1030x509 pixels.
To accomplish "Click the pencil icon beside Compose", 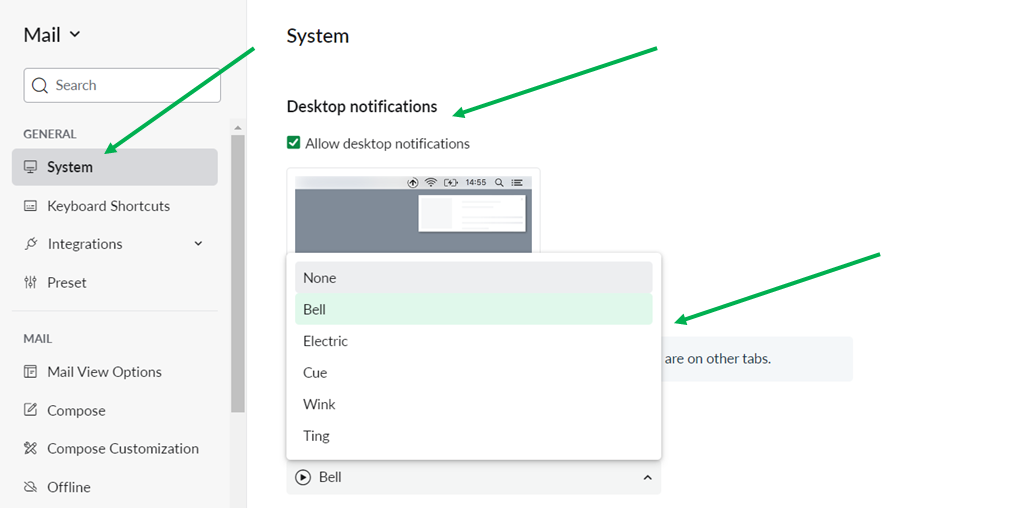I will [x=30, y=410].
